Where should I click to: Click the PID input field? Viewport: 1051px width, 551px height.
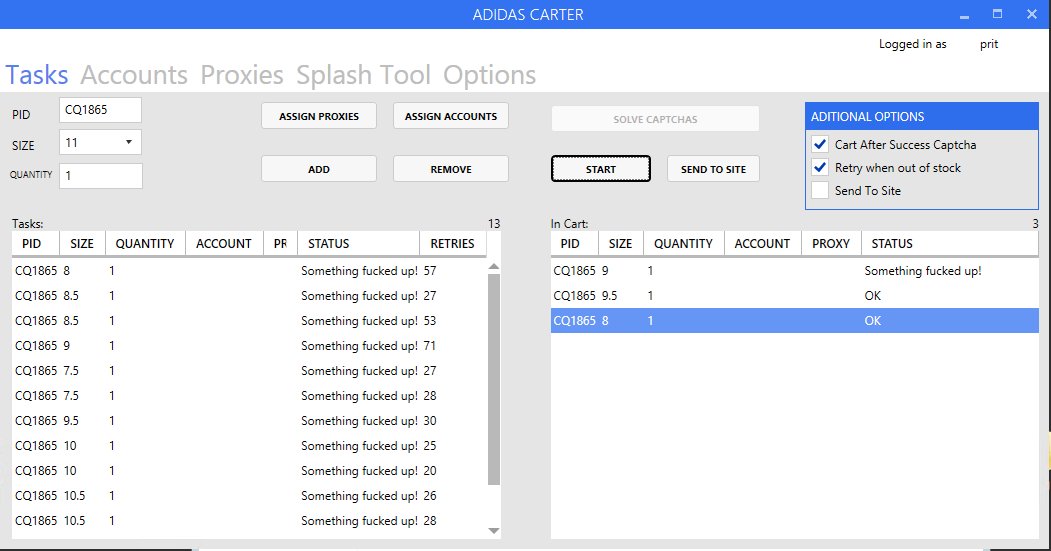pos(101,110)
